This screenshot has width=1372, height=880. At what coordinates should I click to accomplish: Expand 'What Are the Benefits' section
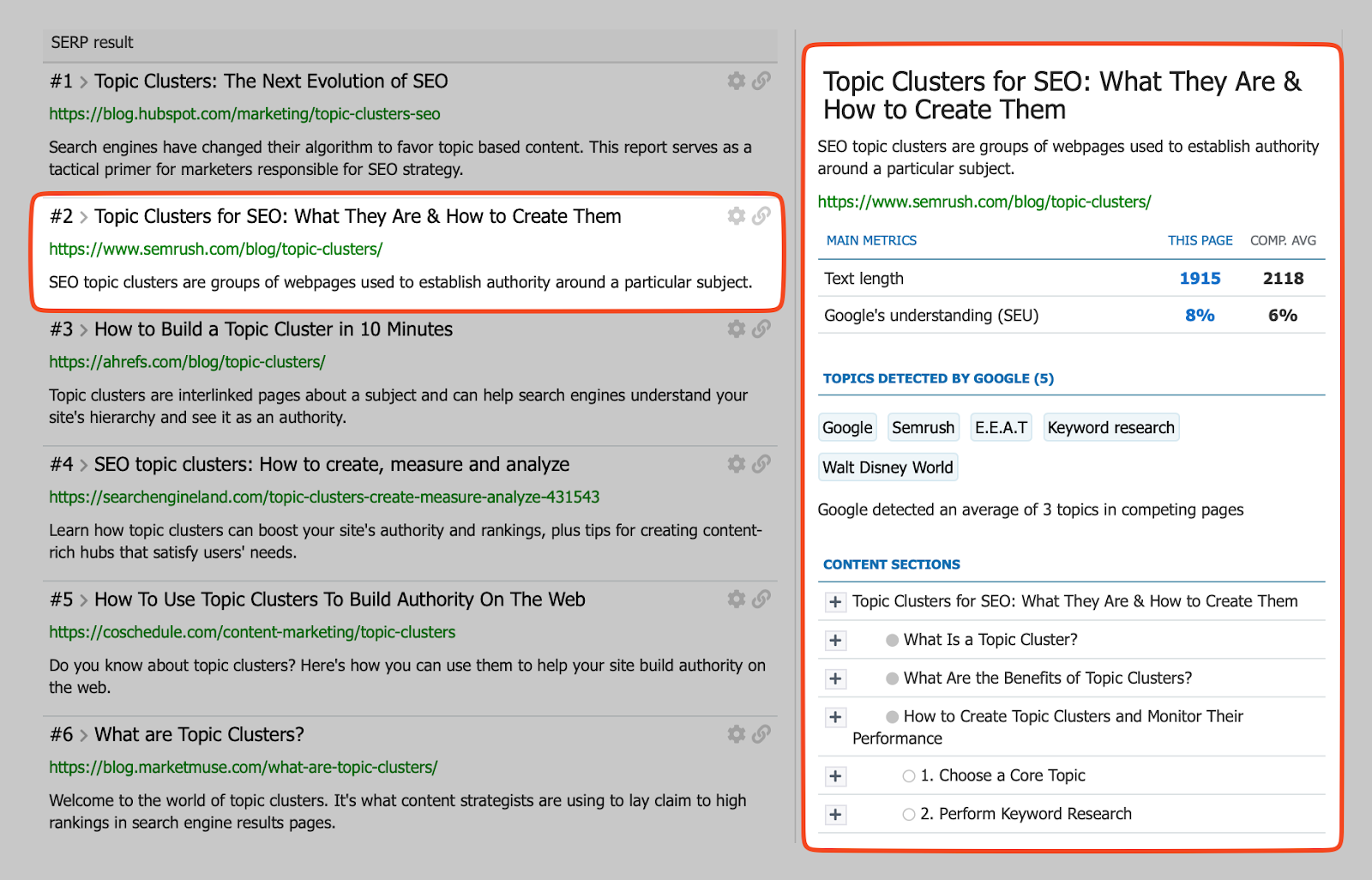pos(835,679)
